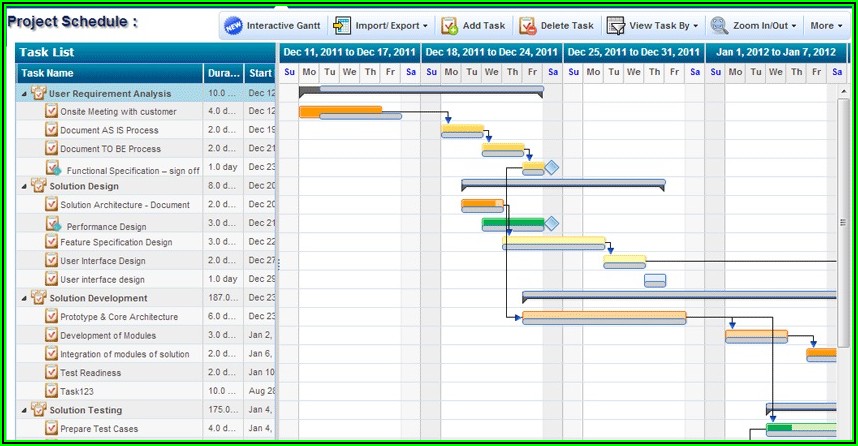Click the Solution Testing group icon
This screenshot has height=446, width=858.
click(38, 409)
